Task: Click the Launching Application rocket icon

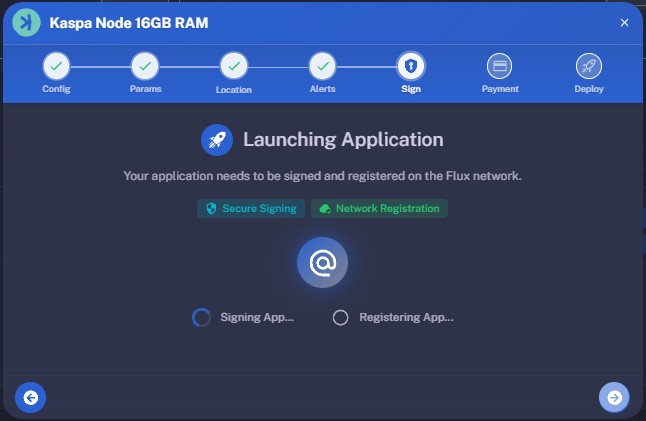Action: (216, 140)
